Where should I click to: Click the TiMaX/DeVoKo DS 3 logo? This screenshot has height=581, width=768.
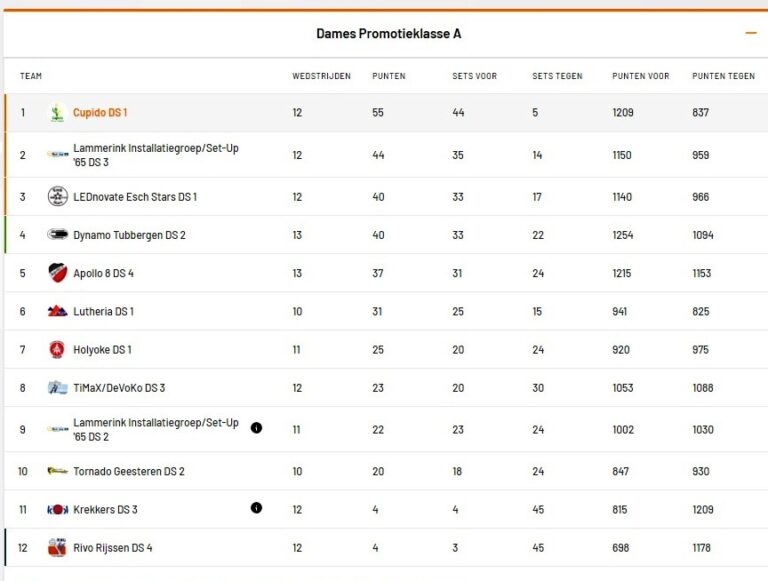pos(58,388)
